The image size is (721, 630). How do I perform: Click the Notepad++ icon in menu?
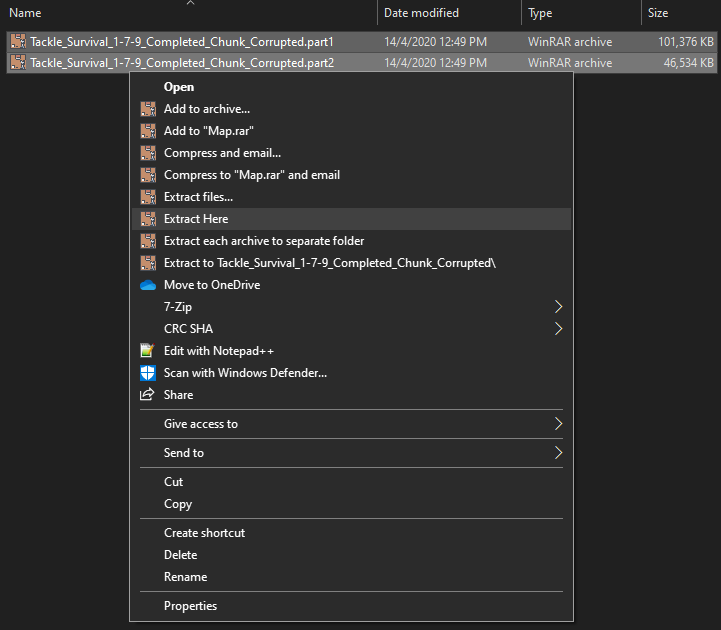[147, 351]
